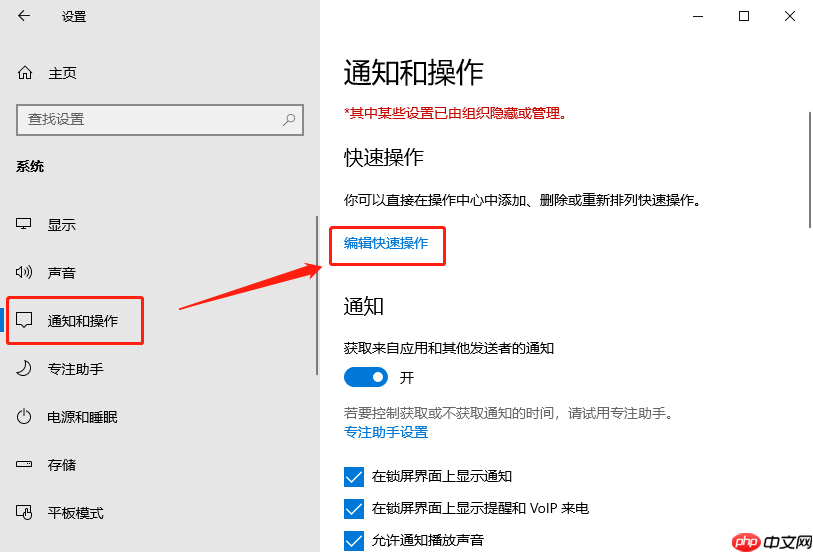Uncheck 在锁屏界面上显示提醒和 VoIP 来电

click(354, 508)
